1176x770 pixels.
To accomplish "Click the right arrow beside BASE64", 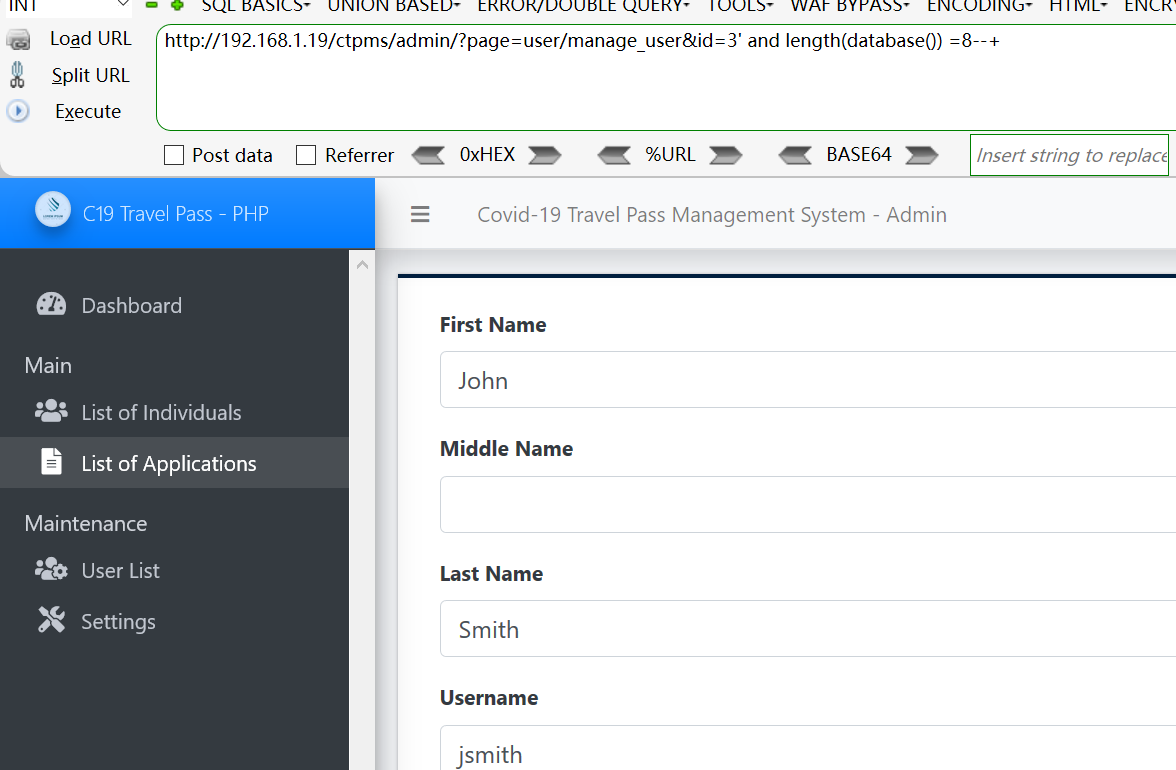I will pos(922,155).
